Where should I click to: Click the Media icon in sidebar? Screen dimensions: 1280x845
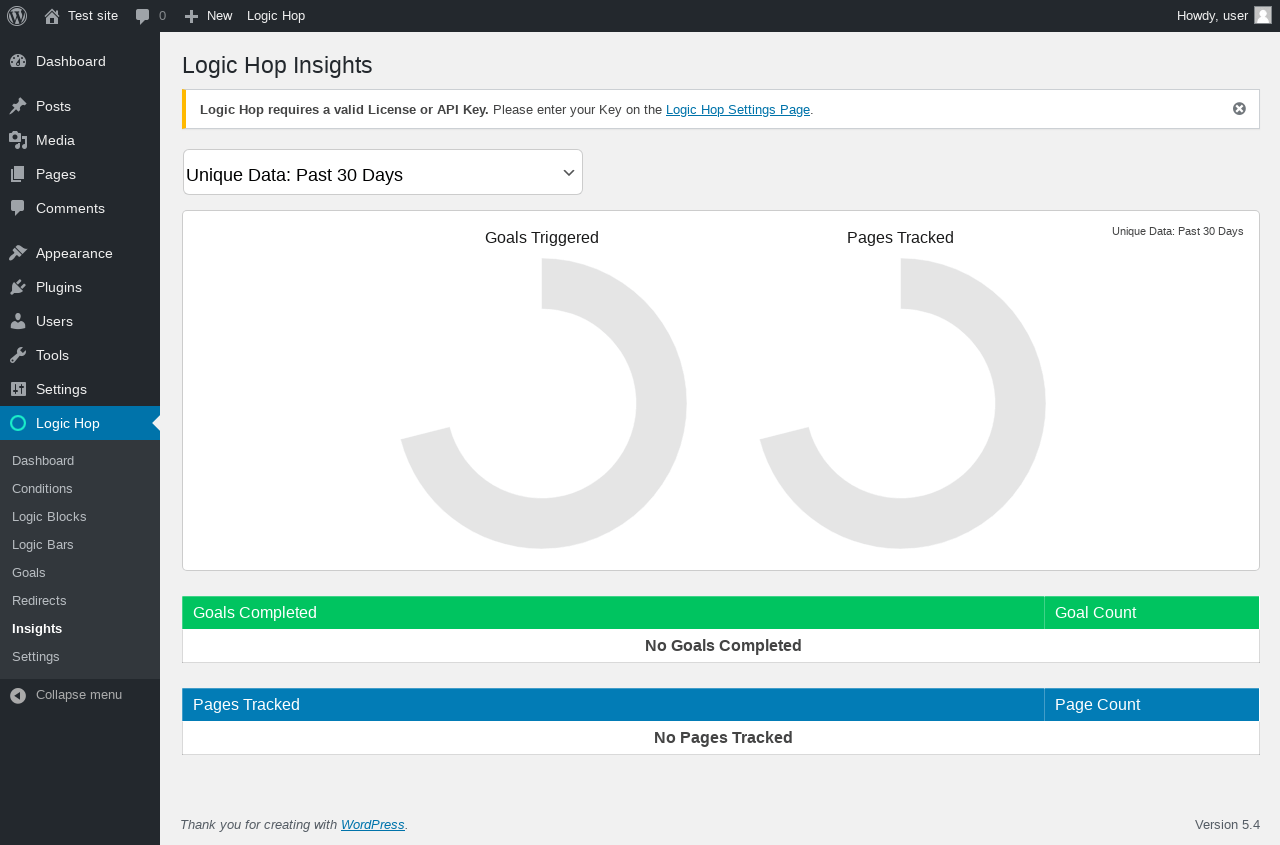18,140
